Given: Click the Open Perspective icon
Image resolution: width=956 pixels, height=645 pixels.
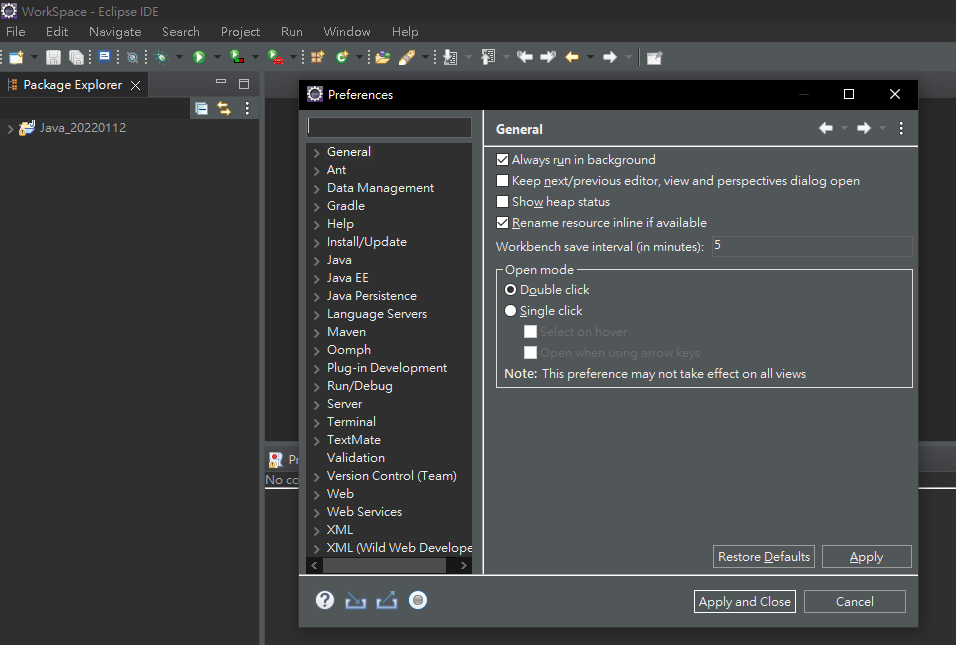Looking at the screenshot, I should [654, 58].
